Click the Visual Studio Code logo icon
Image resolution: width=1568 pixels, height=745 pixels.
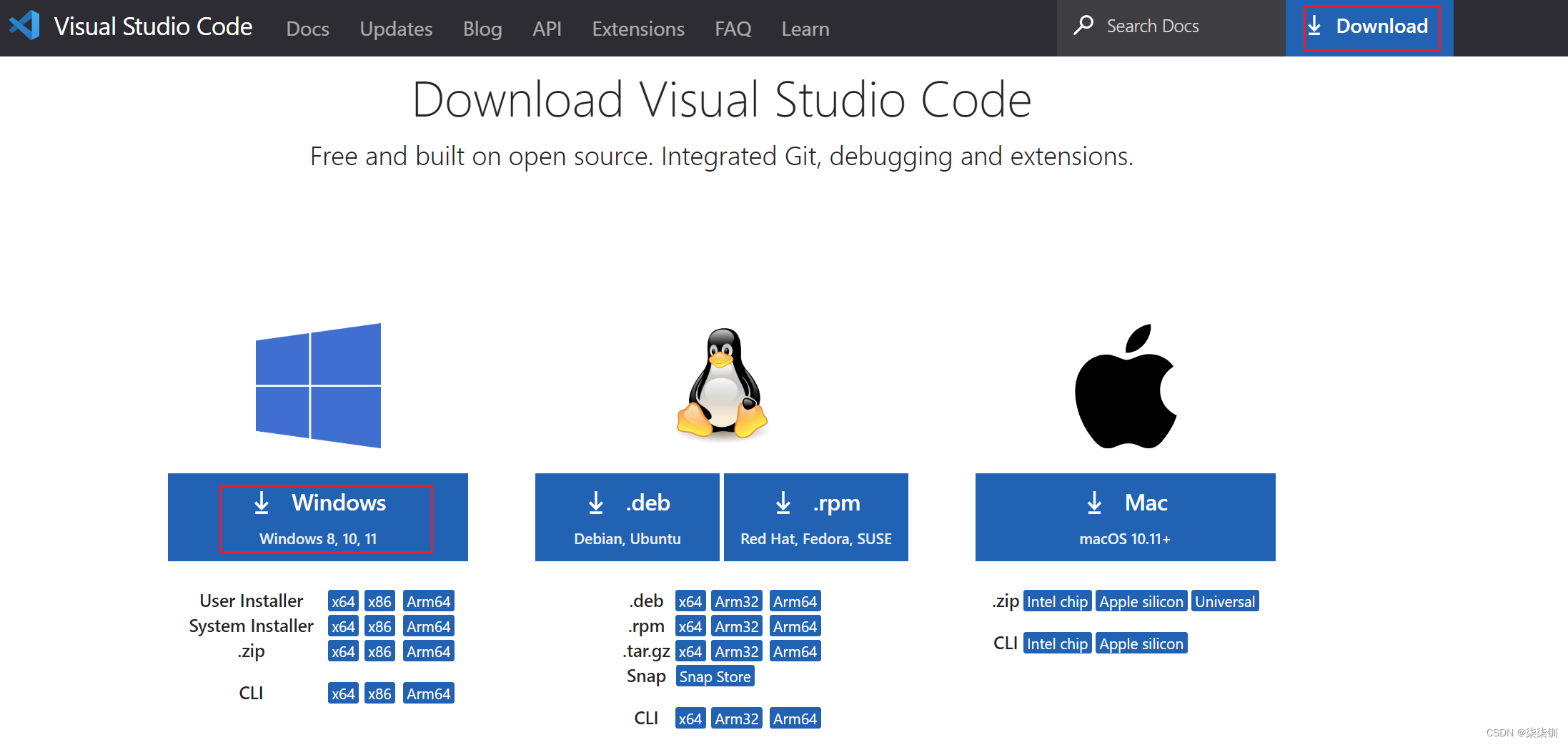pos(25,26)
